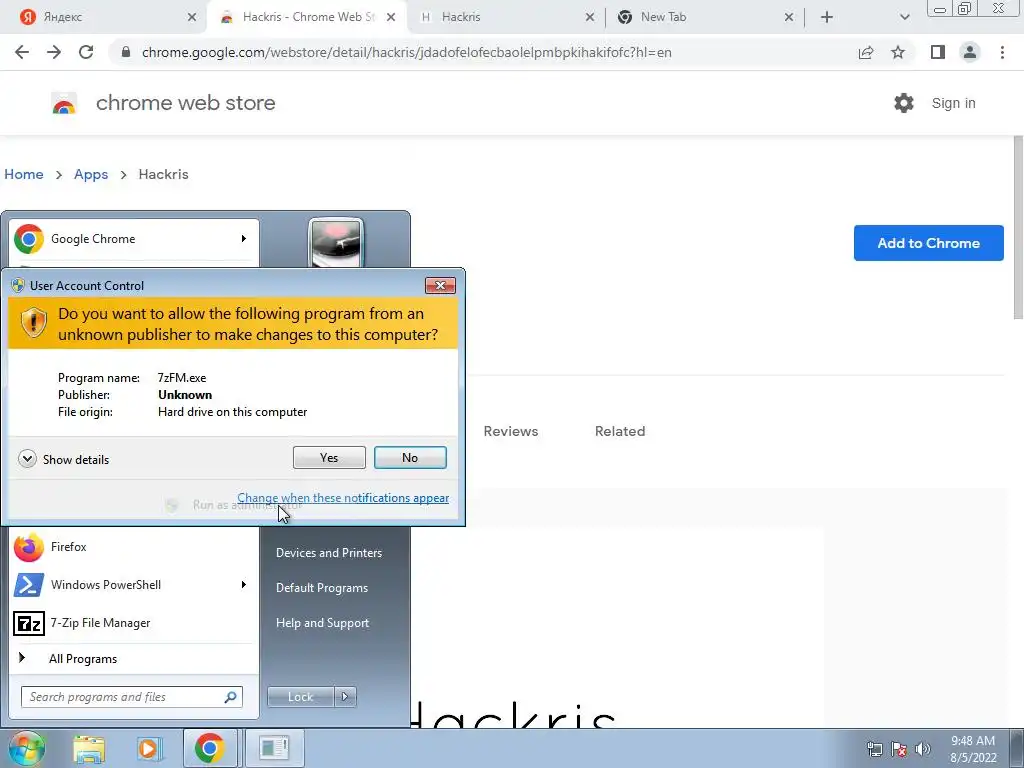
Task: Click the 7z icon in Start menu
Action: pyautogui.click(x=29, y=624)
